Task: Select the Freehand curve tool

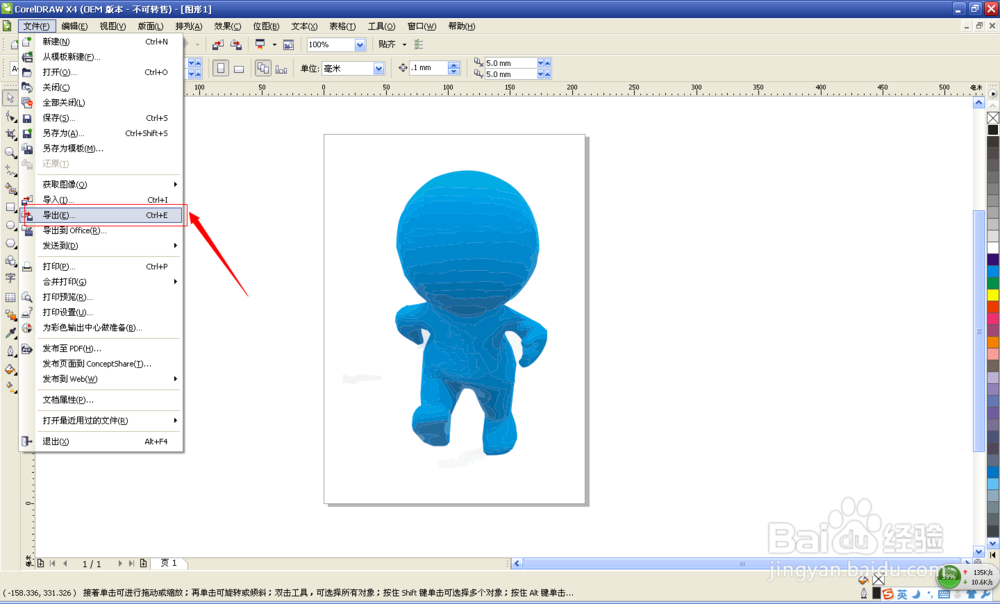Action: (x=10, y=170)
